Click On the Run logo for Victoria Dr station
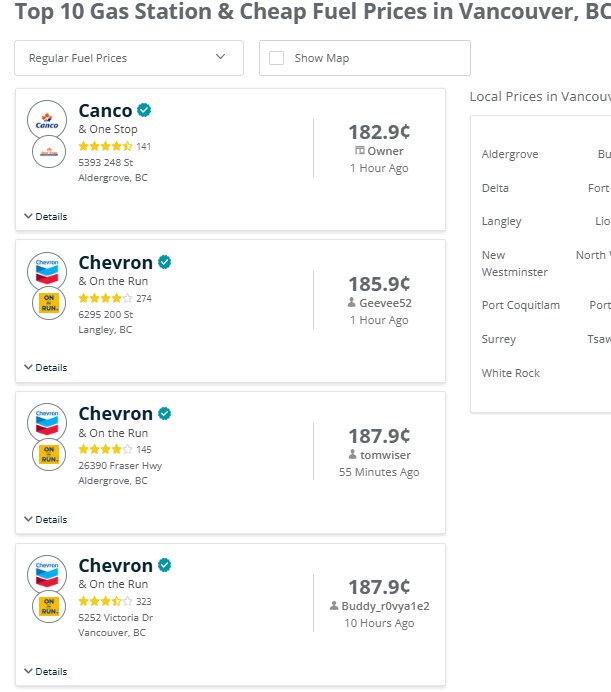Image resolution: width=611 pixels, height=692 pixels. pyautogui.click(x=48, y=607)
